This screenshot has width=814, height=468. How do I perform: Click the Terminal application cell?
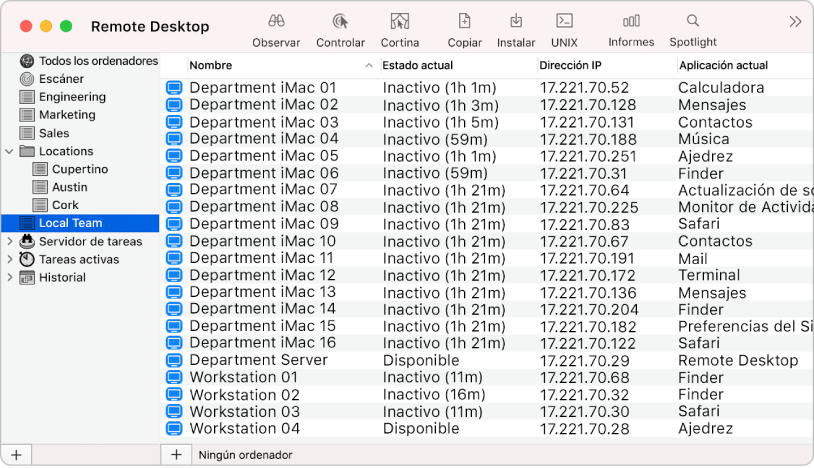point(709,275)
